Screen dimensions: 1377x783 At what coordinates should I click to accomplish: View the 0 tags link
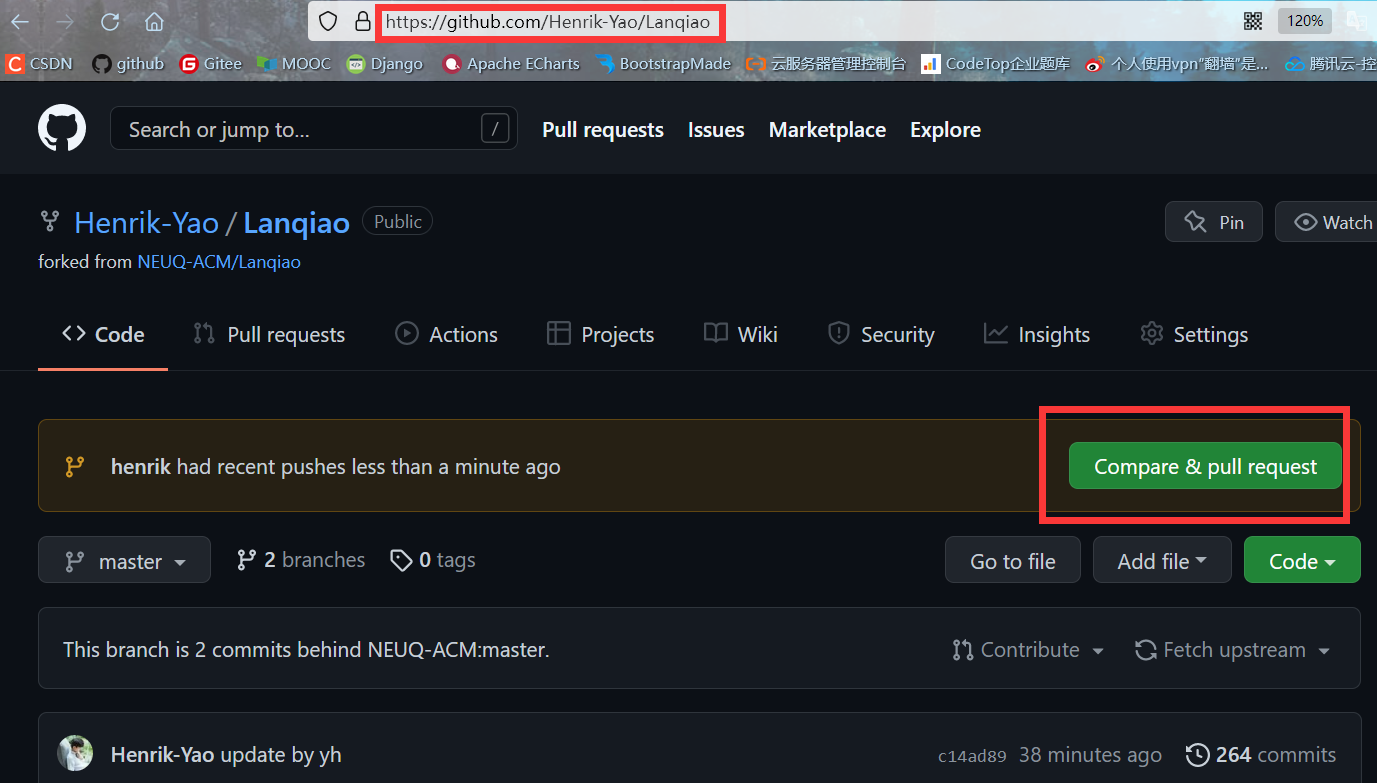(x=432, y=560)
